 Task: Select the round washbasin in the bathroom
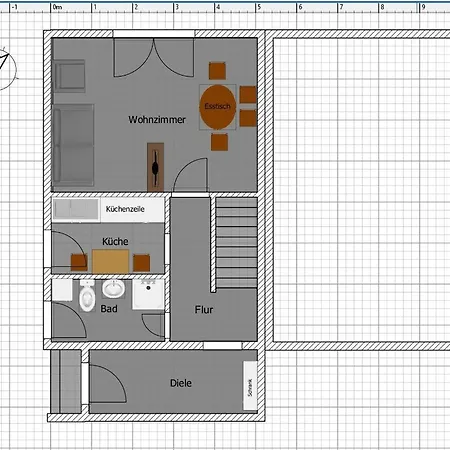tap(114, 289)
